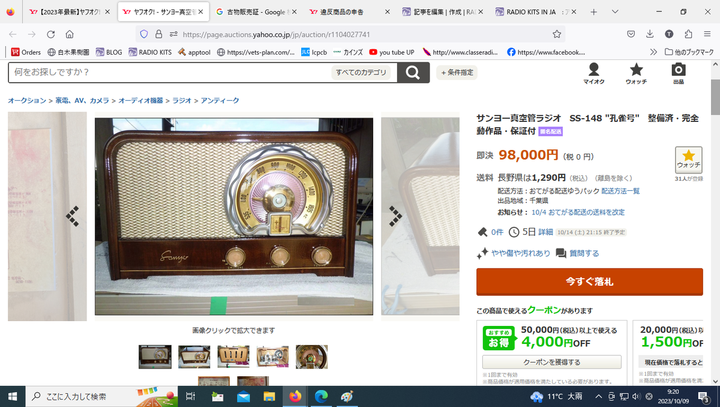Select the first radio thumbnail image
This screenshot has width=720, height=407.
click(155, 357)
